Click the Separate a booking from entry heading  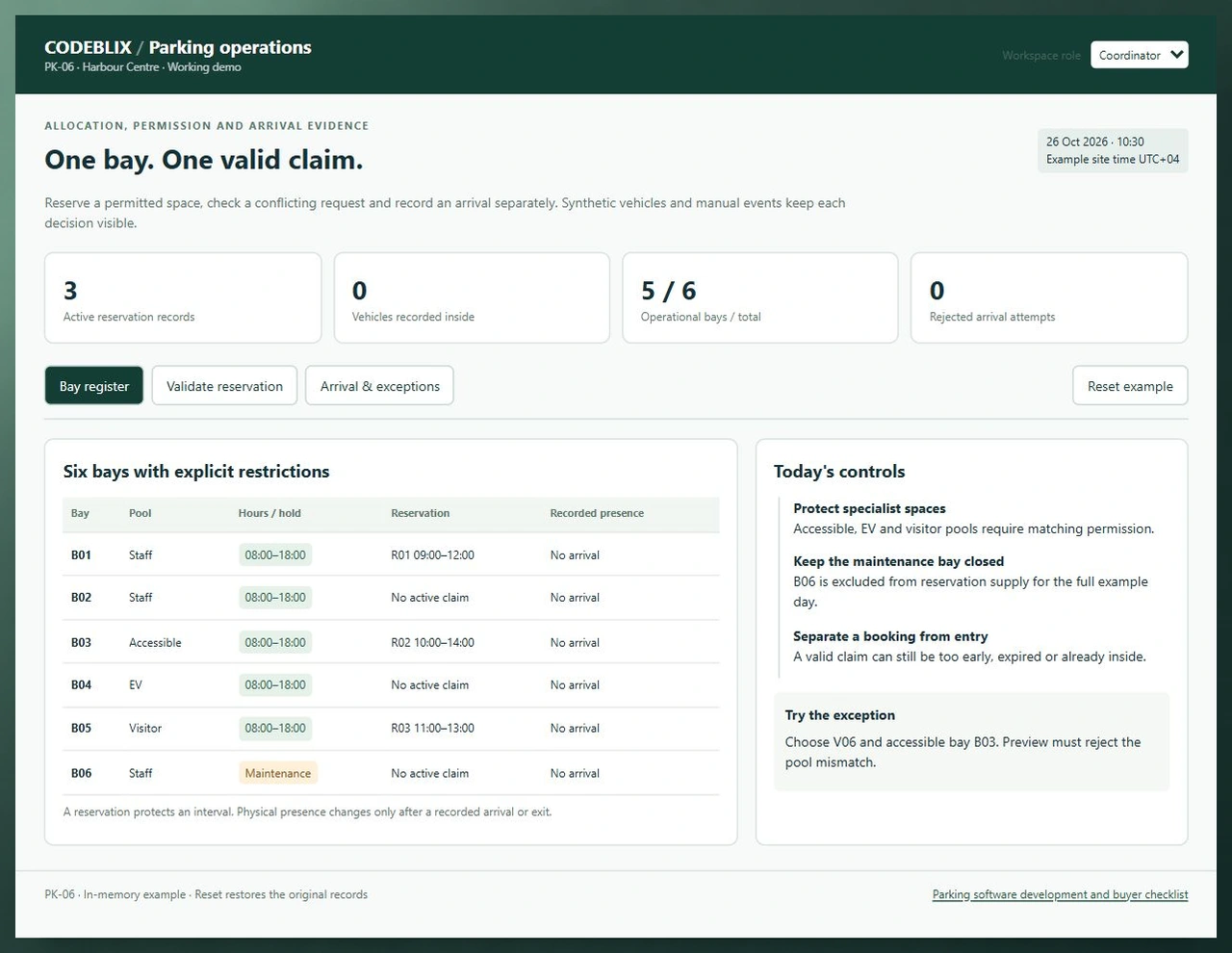tap(890, 636)
